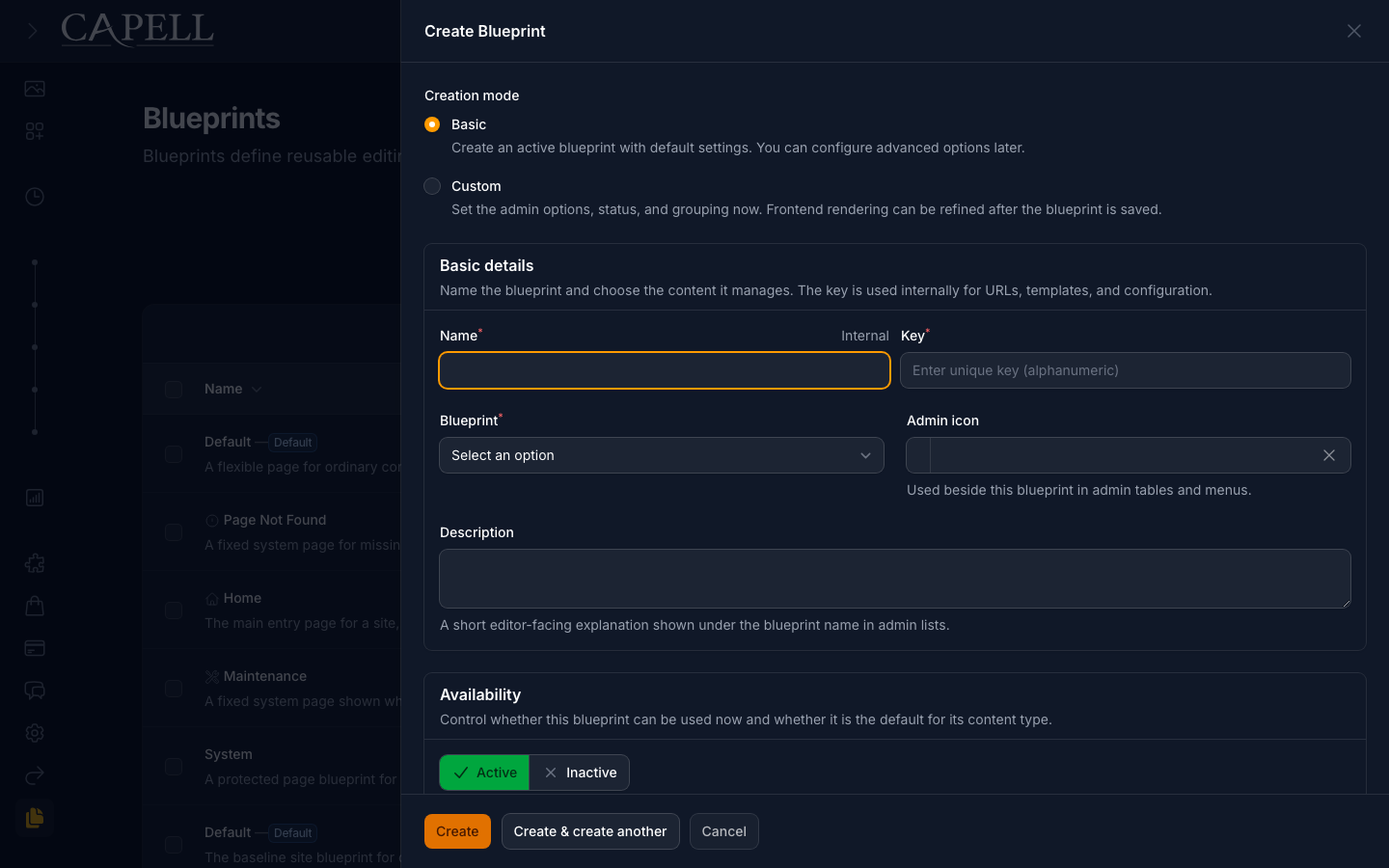Screen dimensions: 1389x868
Task: Open the puzzle piece extensions icon
Action: point(35,563)
